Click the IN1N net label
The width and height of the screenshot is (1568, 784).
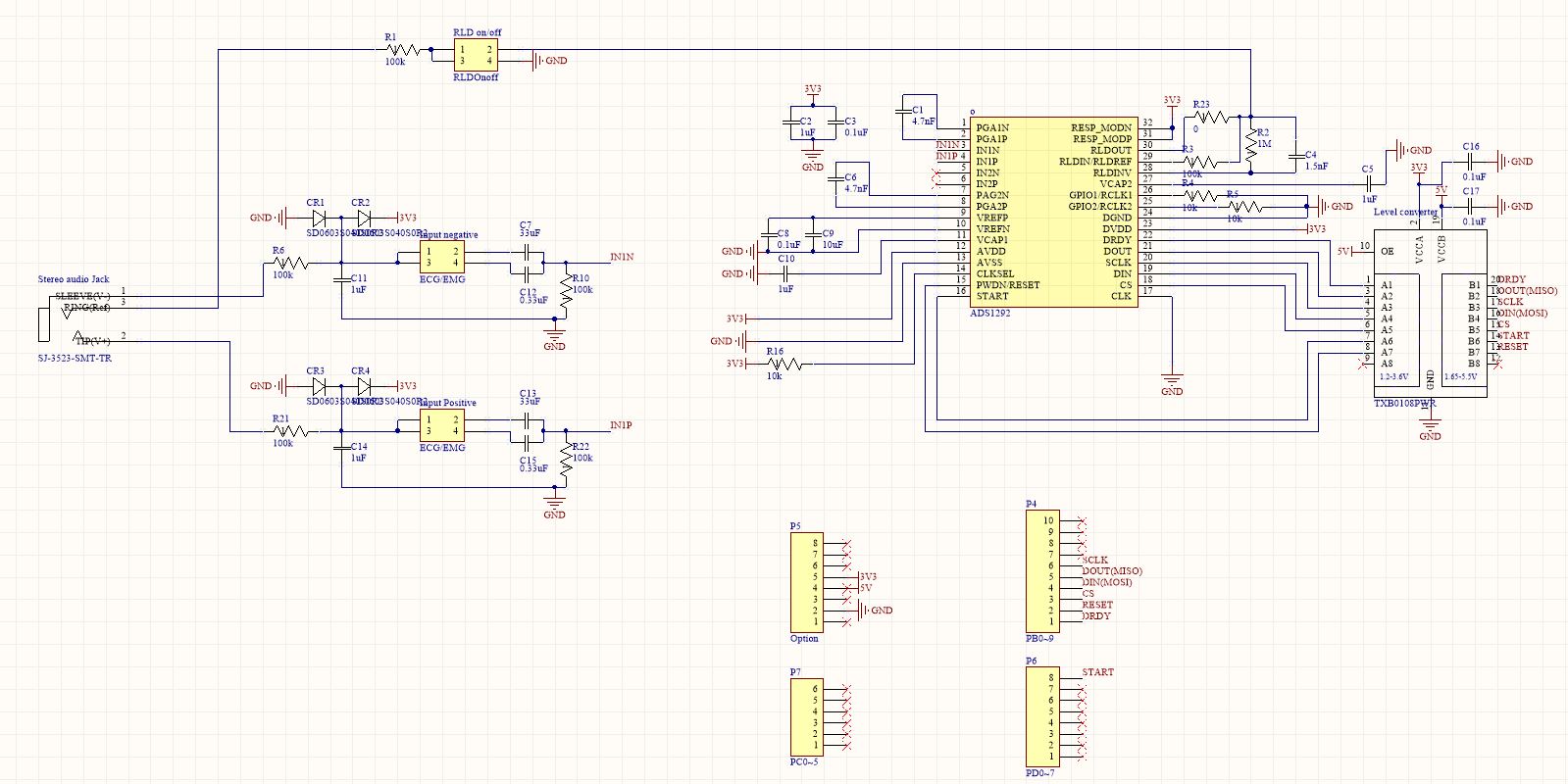622,257
